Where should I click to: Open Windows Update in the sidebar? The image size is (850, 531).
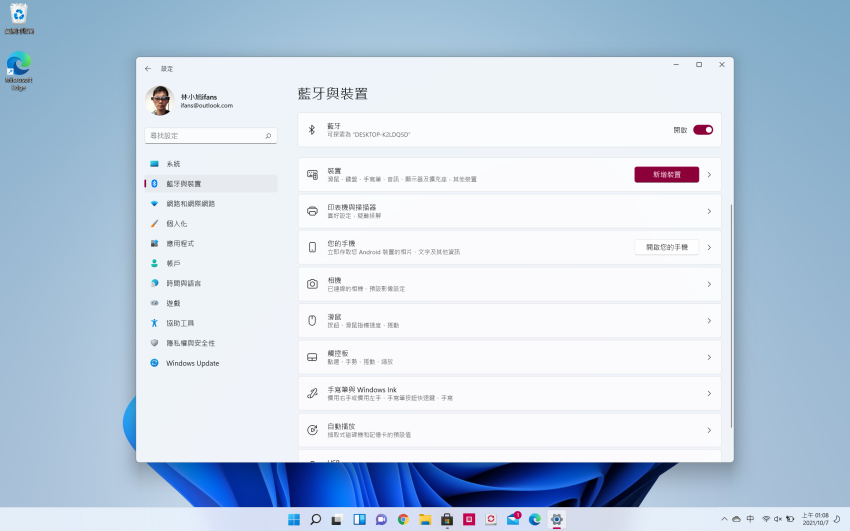click(x=211, y=363)
